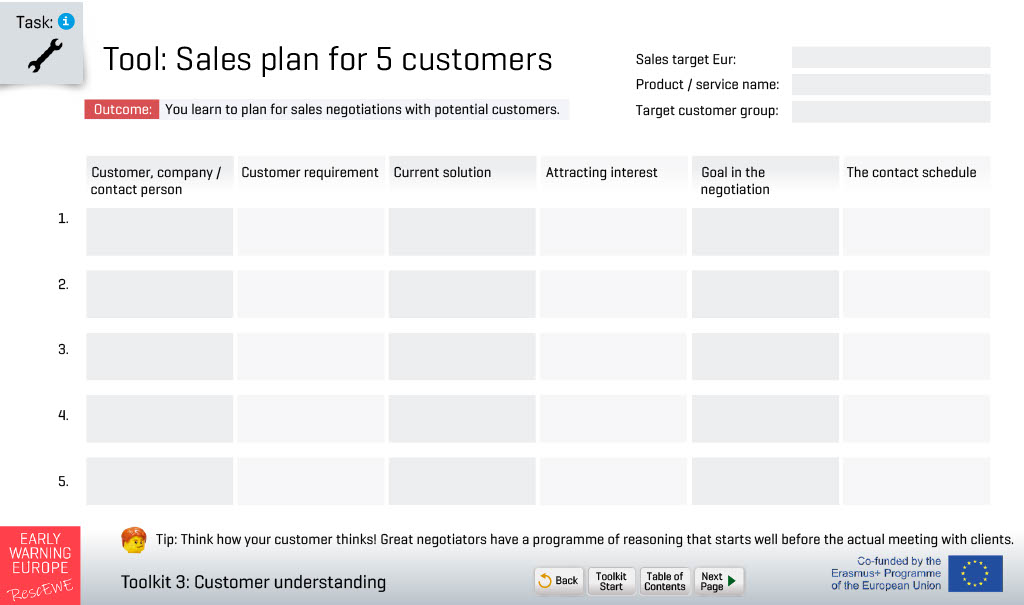Select row 5 Goal in the negotiation cell
This screenshot has height=605, width=1024.
pyautogui.click(x=765, y=481)
